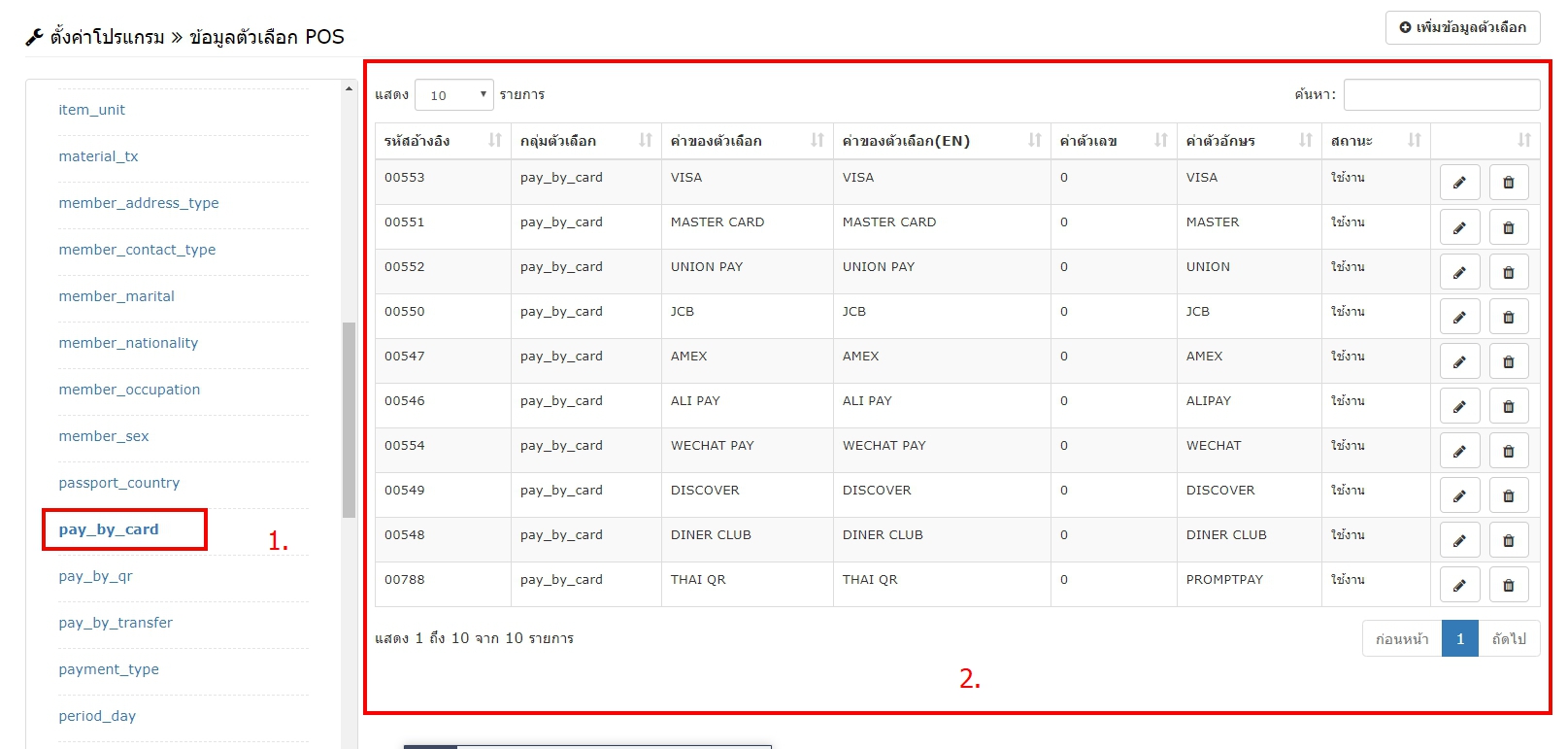
Task: Open member_contact_type option group
Action: point(137,250)
